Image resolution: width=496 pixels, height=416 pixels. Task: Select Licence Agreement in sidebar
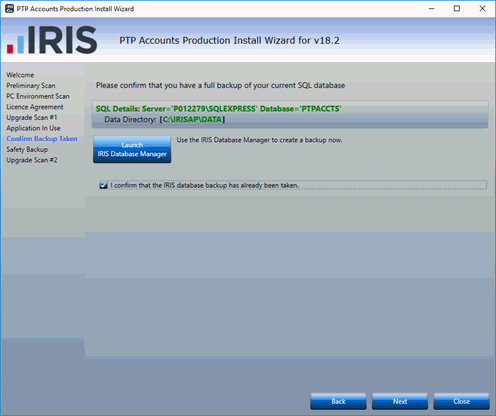point(35,107)
